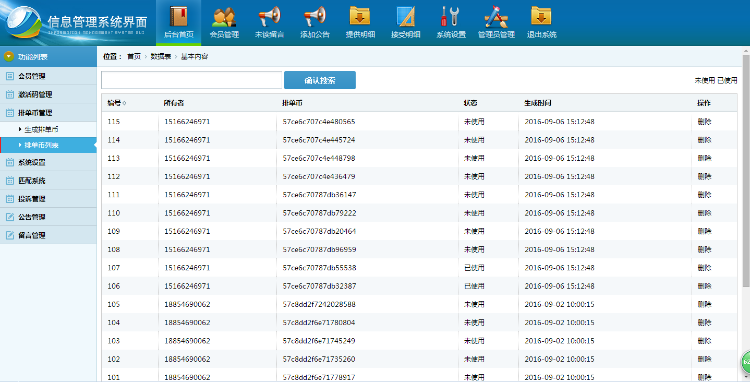Delete row 112 via 删除
750x382 pixels.
click(704, 176)
